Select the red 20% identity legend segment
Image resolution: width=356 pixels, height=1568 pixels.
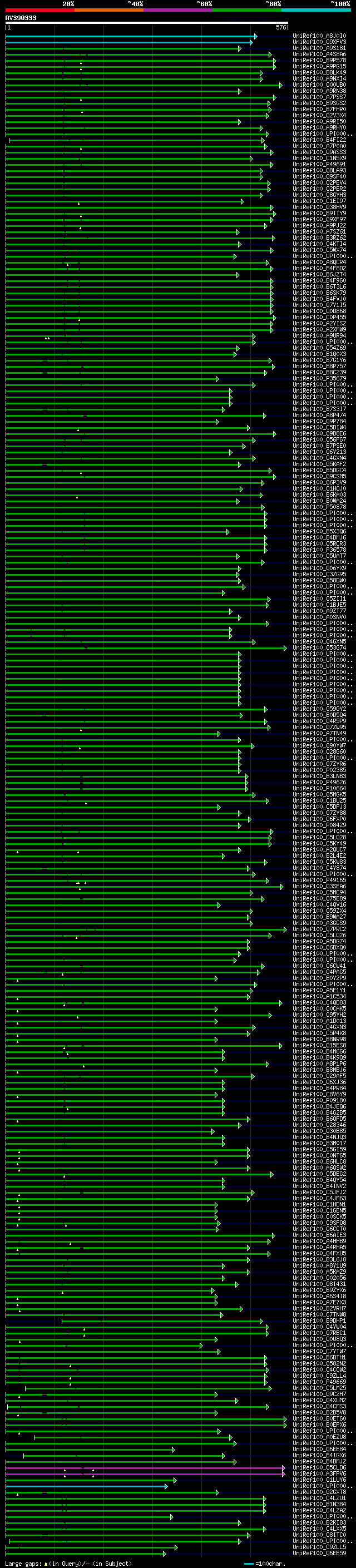coord(40,10)
